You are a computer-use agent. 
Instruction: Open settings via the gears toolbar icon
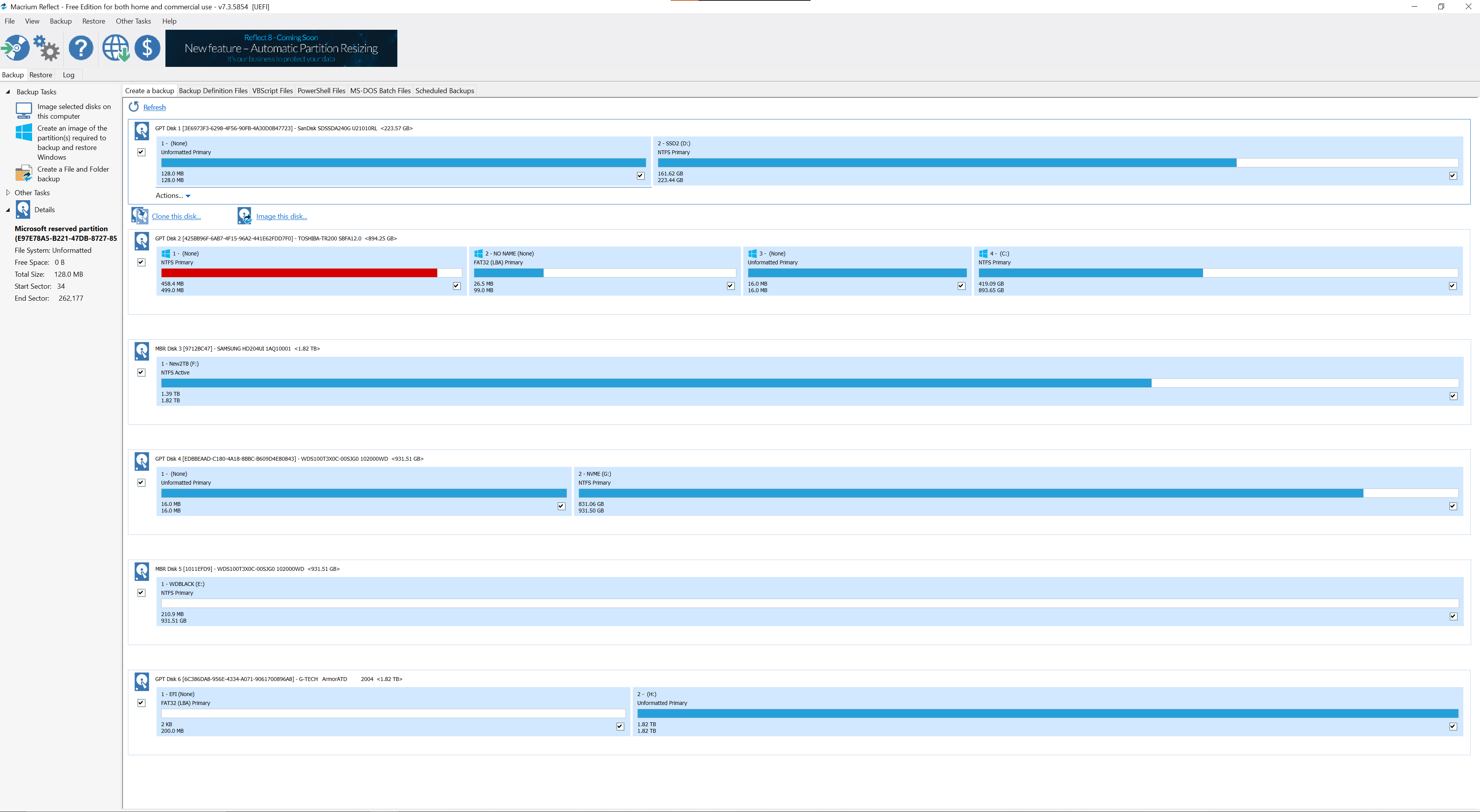coord(46,48)
